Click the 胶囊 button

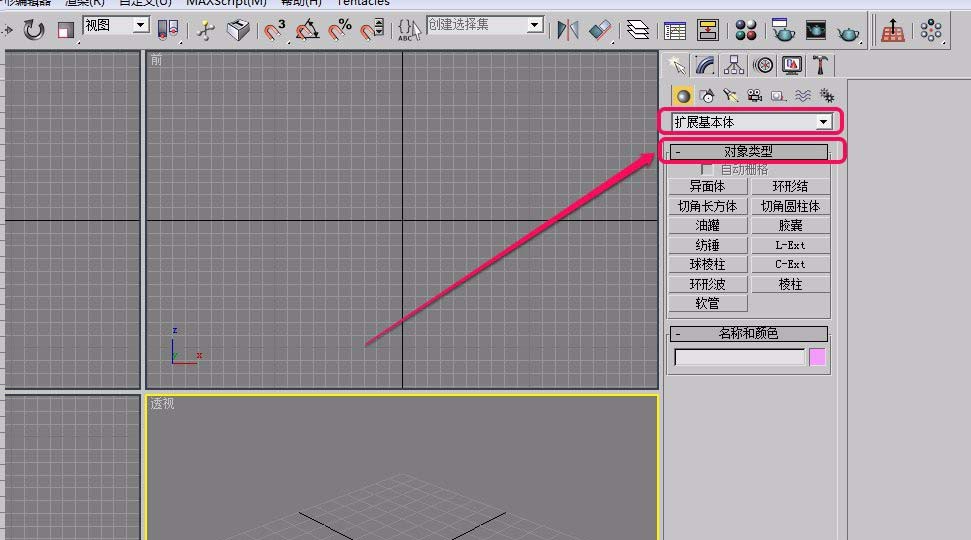(x=790, y=225)
